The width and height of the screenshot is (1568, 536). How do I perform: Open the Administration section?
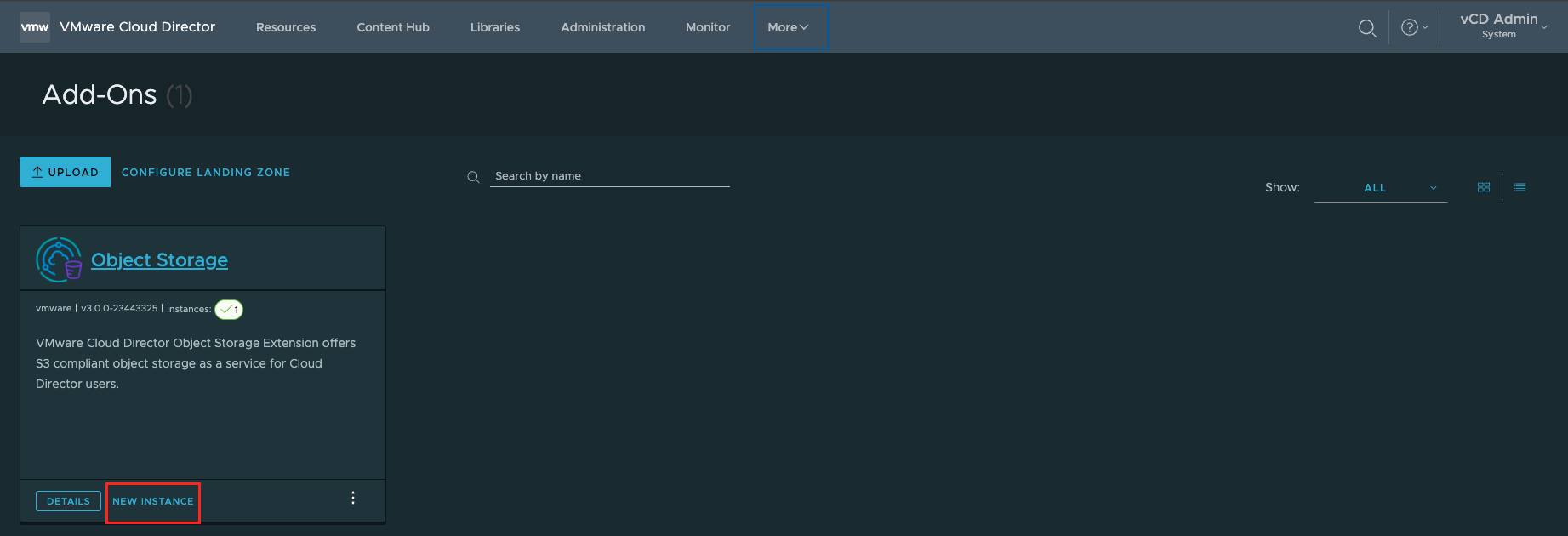click(x=603, y=27)
